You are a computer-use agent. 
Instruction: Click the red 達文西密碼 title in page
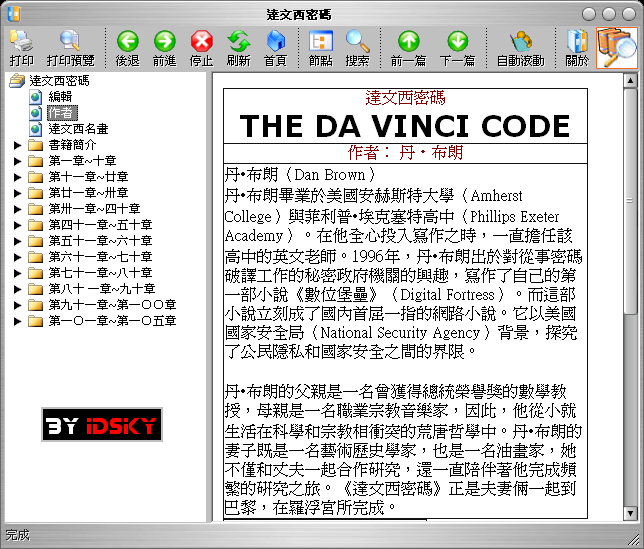(x=405, y=98)
